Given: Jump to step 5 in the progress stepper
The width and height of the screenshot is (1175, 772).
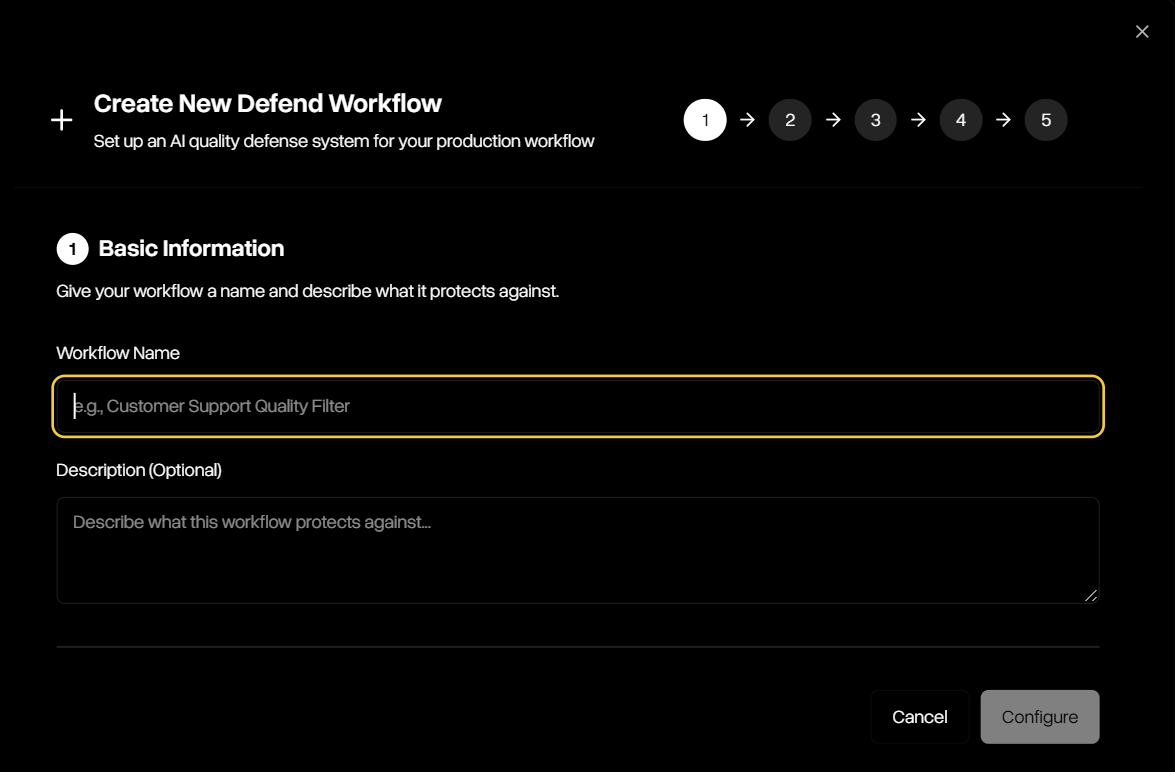Looking at the screenshot, I should [1046, 119].
